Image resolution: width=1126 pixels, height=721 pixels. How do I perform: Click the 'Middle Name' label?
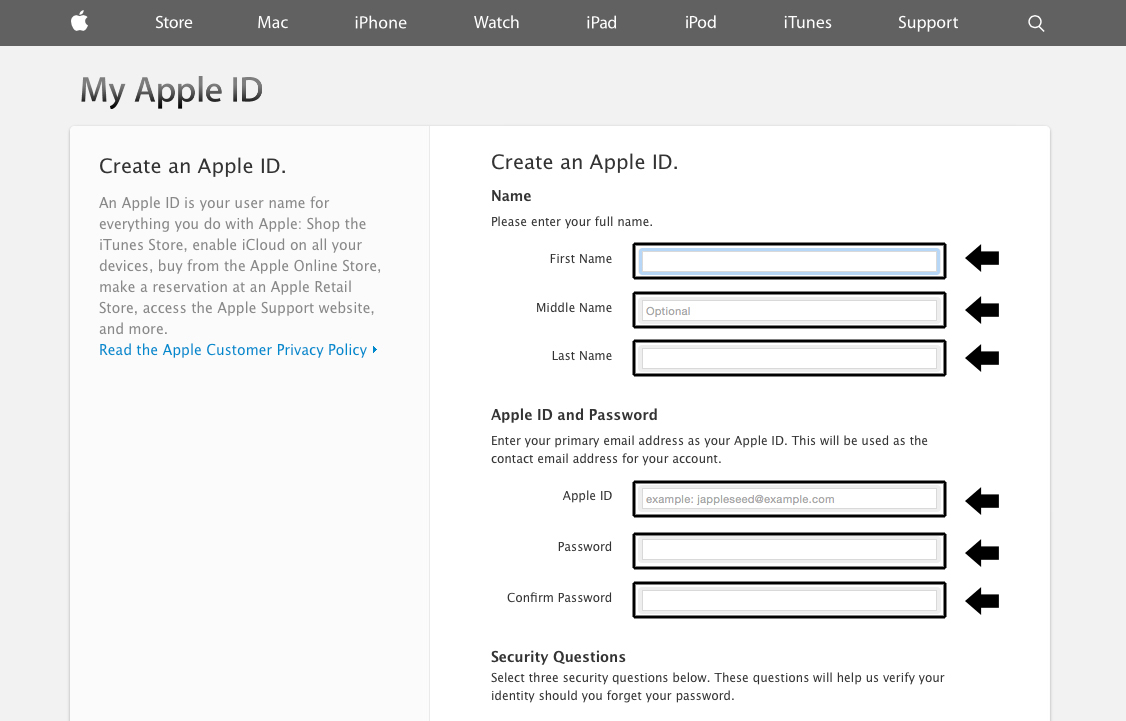coord(574,307)
